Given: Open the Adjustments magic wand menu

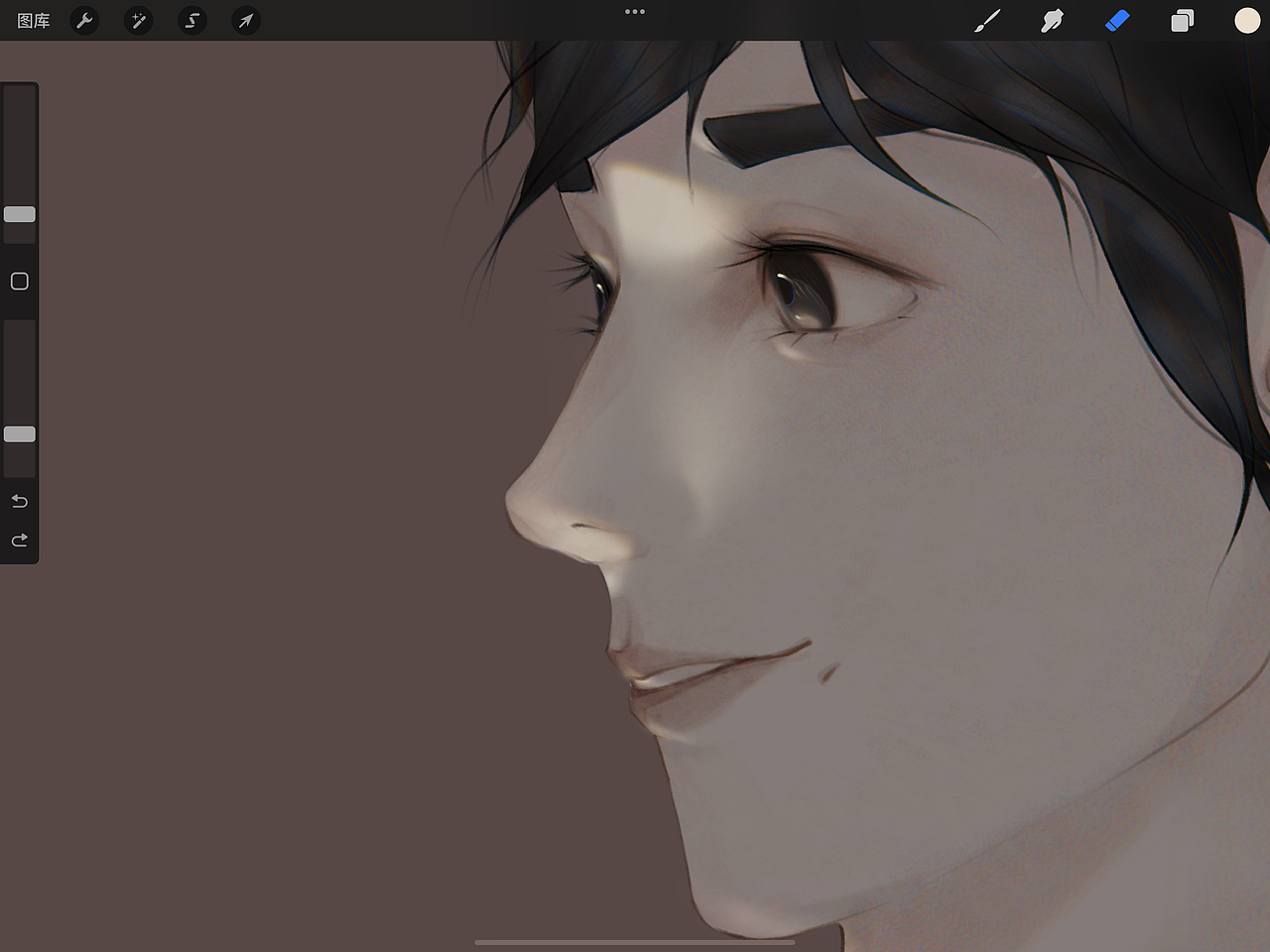Looking at the screenshot, I should coord(139,21).
